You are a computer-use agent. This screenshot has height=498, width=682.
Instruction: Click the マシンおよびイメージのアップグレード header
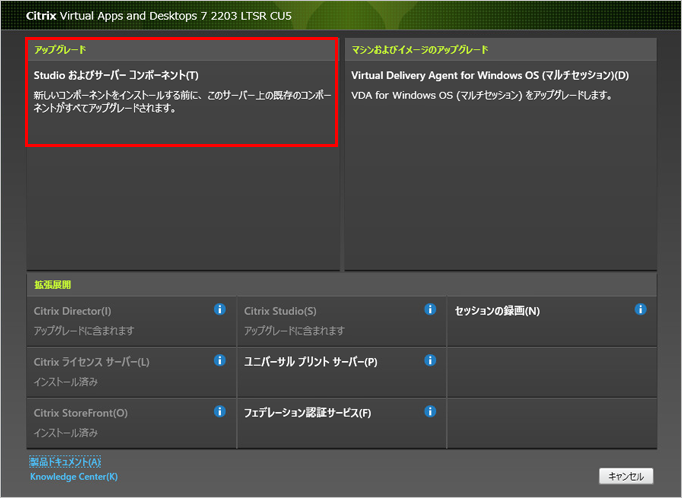[420, 50]
